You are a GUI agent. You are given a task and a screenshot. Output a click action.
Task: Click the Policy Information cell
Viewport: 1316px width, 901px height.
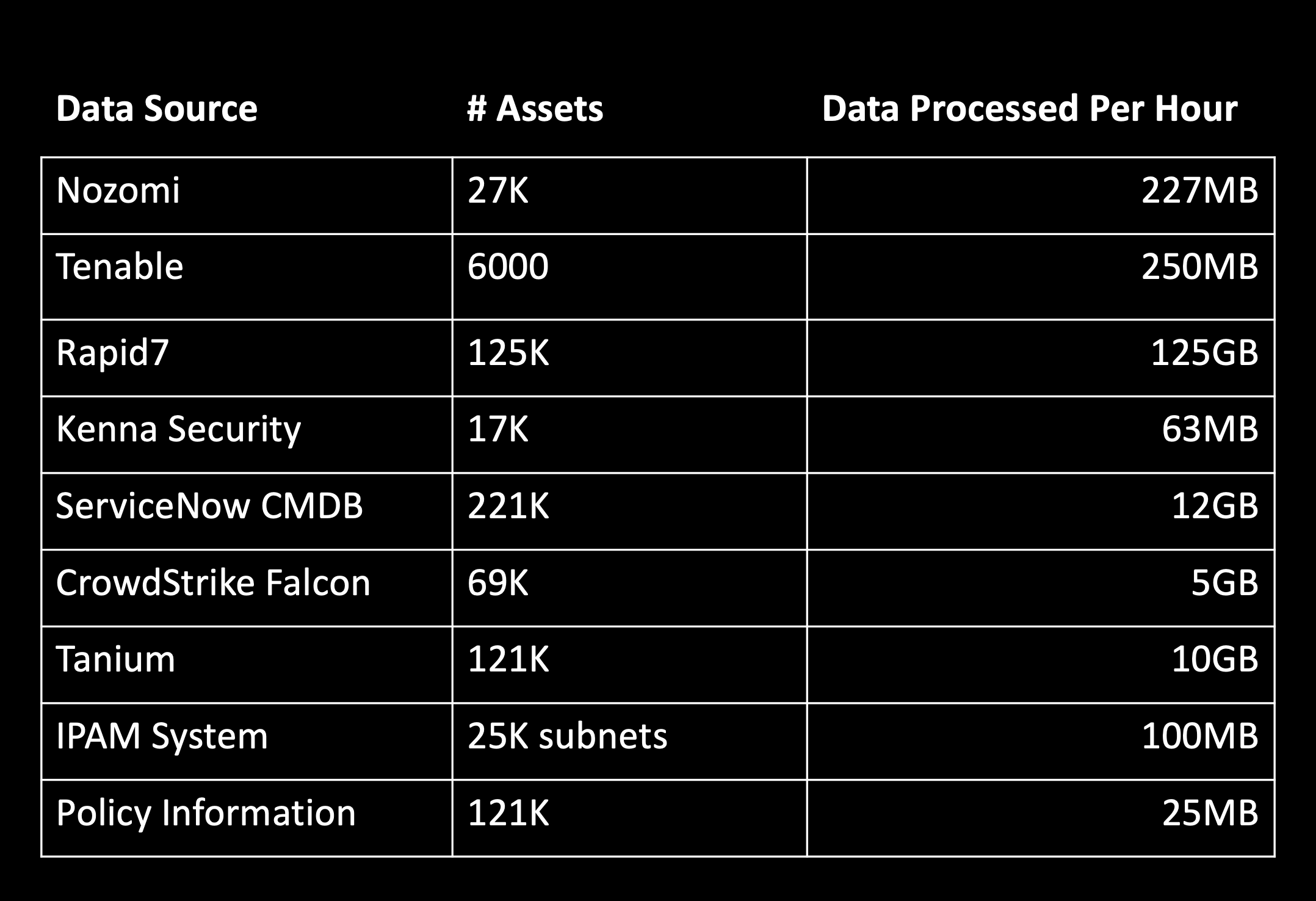coord(247,818)
